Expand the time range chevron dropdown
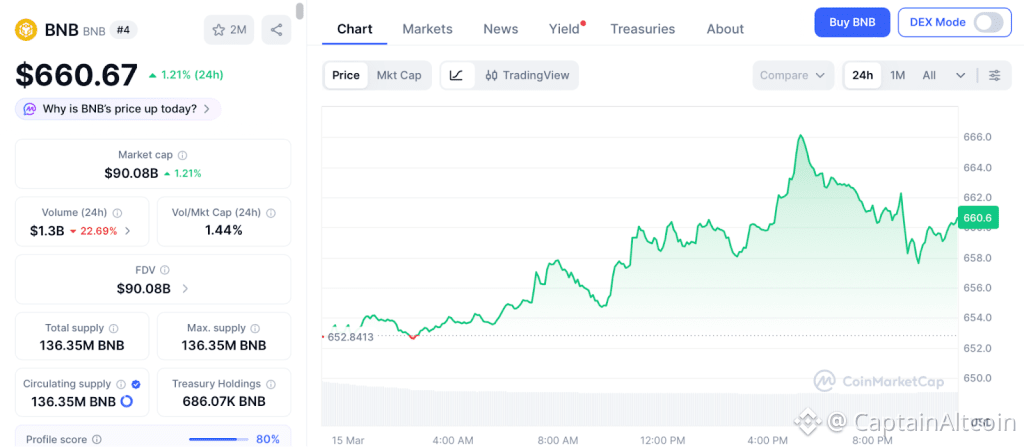 click(x=961, y=75)
